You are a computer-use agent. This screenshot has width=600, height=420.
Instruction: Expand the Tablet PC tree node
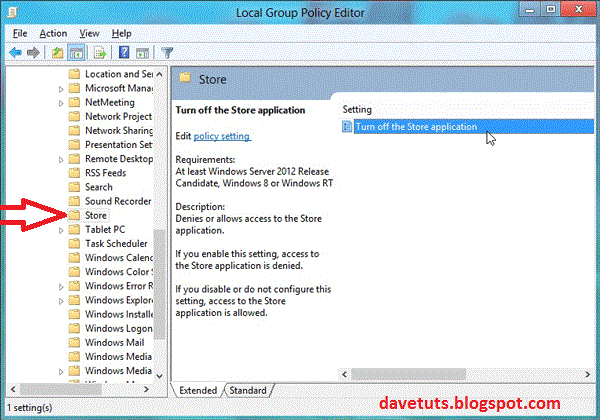click(x=61, y=230)
